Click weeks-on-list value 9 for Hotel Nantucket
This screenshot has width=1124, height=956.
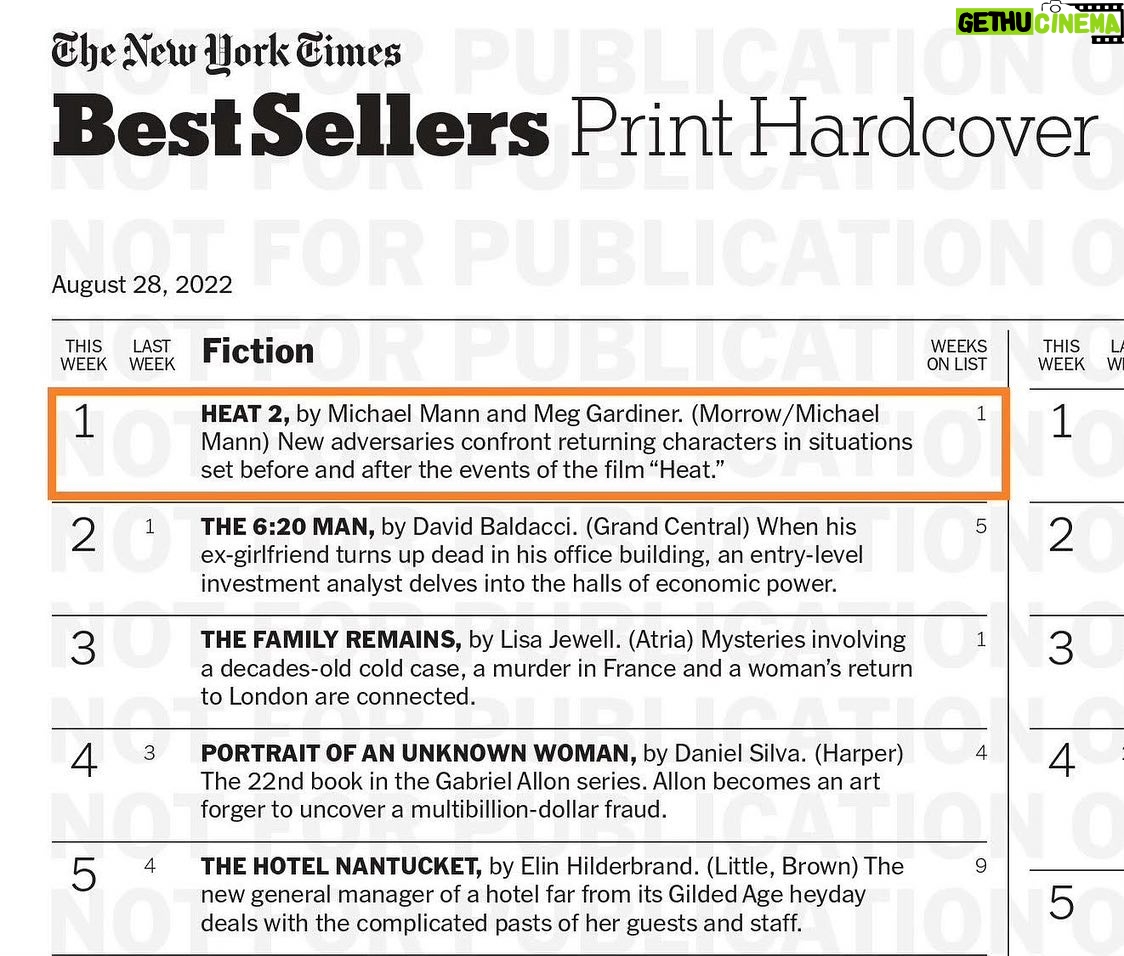pyautogui.click(x=980, y=866)
